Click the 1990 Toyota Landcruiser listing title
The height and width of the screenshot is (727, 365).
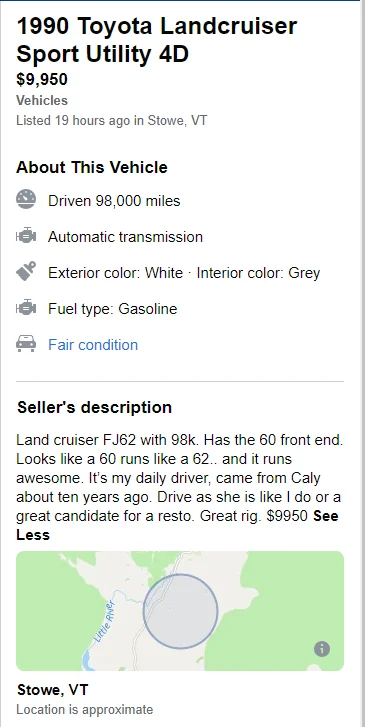[x=157, y=40]
